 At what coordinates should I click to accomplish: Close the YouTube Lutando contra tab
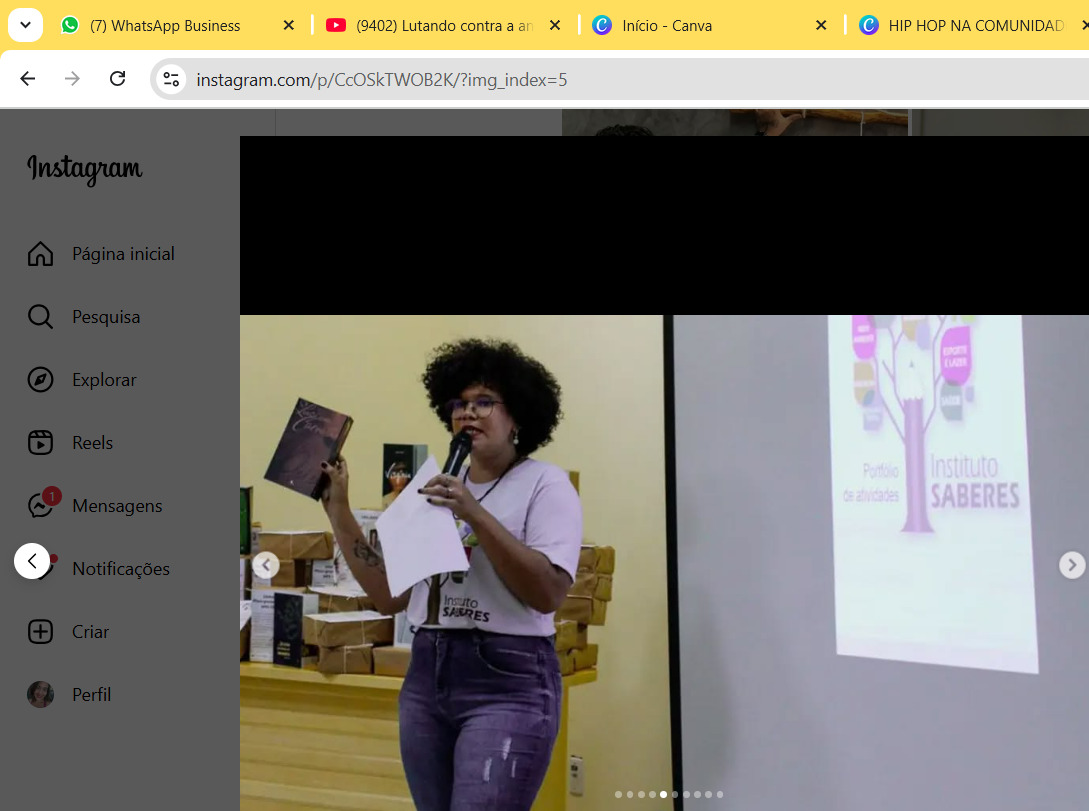click(x=555, y=26)
